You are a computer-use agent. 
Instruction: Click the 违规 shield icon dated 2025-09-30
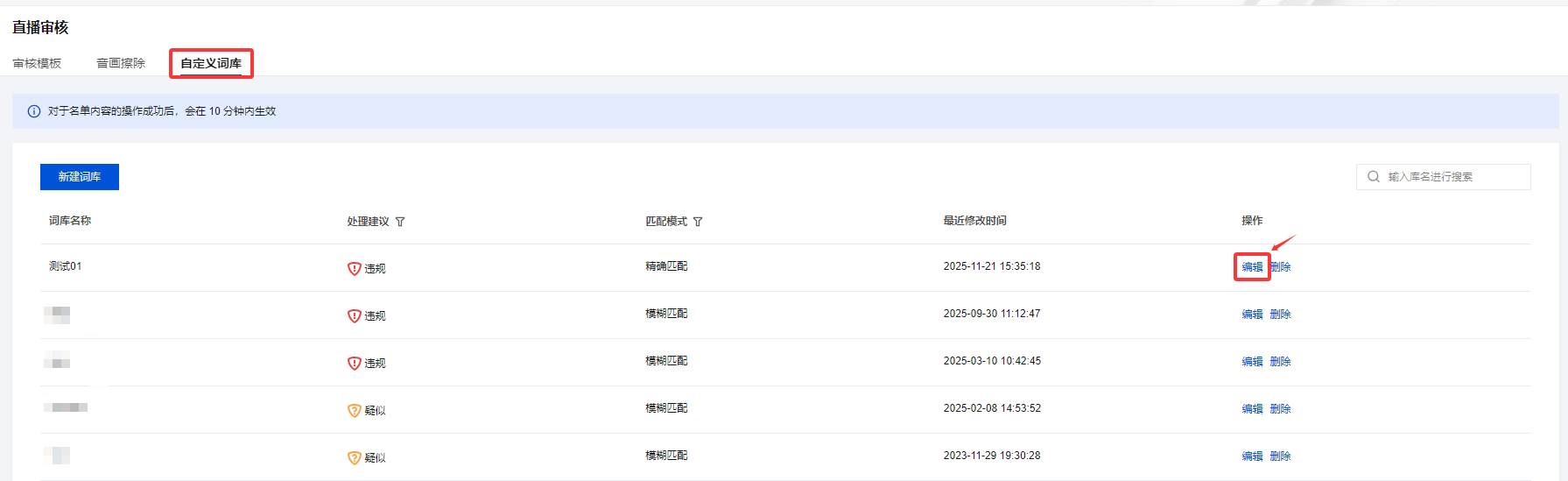(355, 316)
